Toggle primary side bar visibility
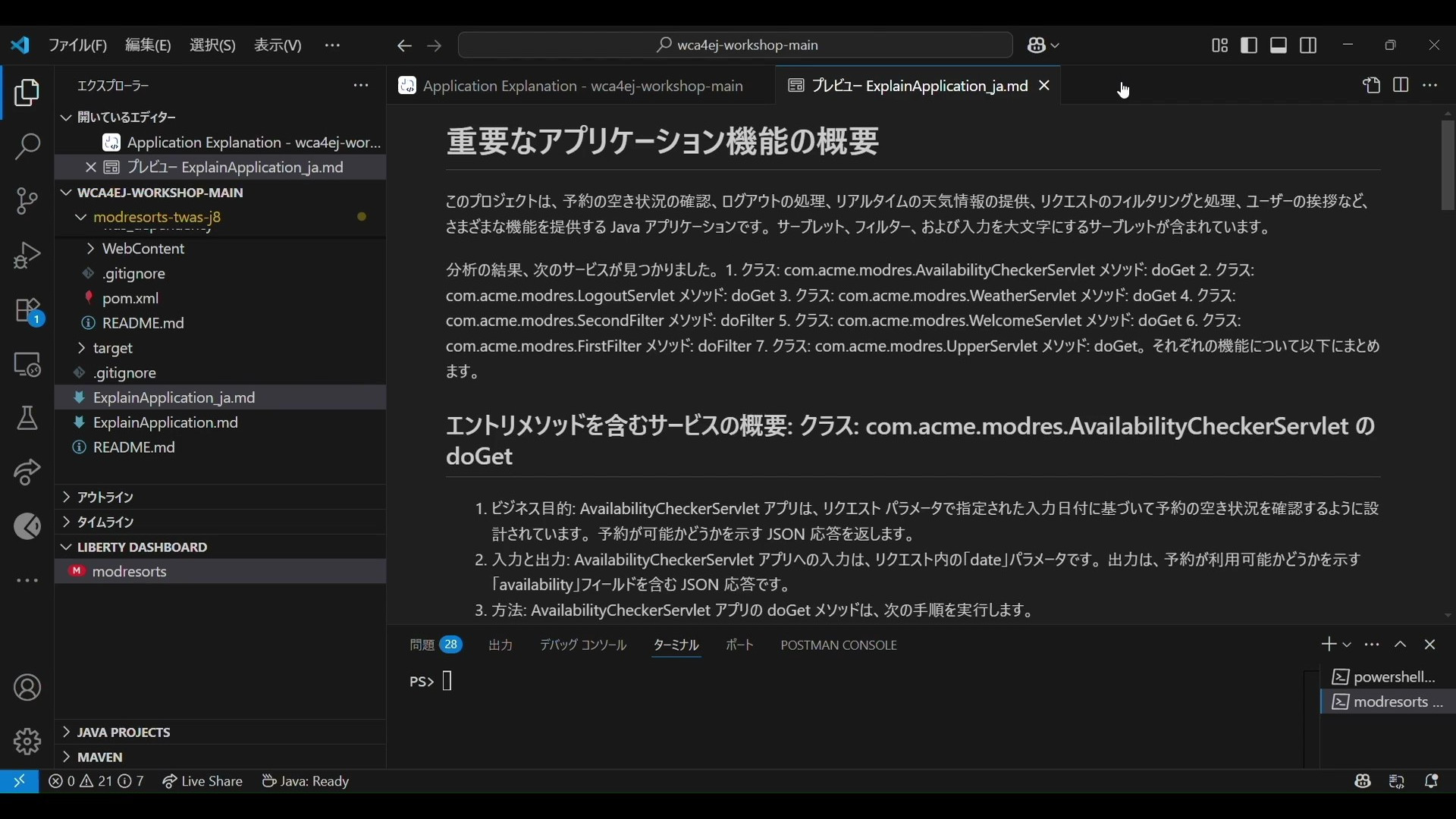Screen dimensions: 1456x819 [x=1249, y=45]
